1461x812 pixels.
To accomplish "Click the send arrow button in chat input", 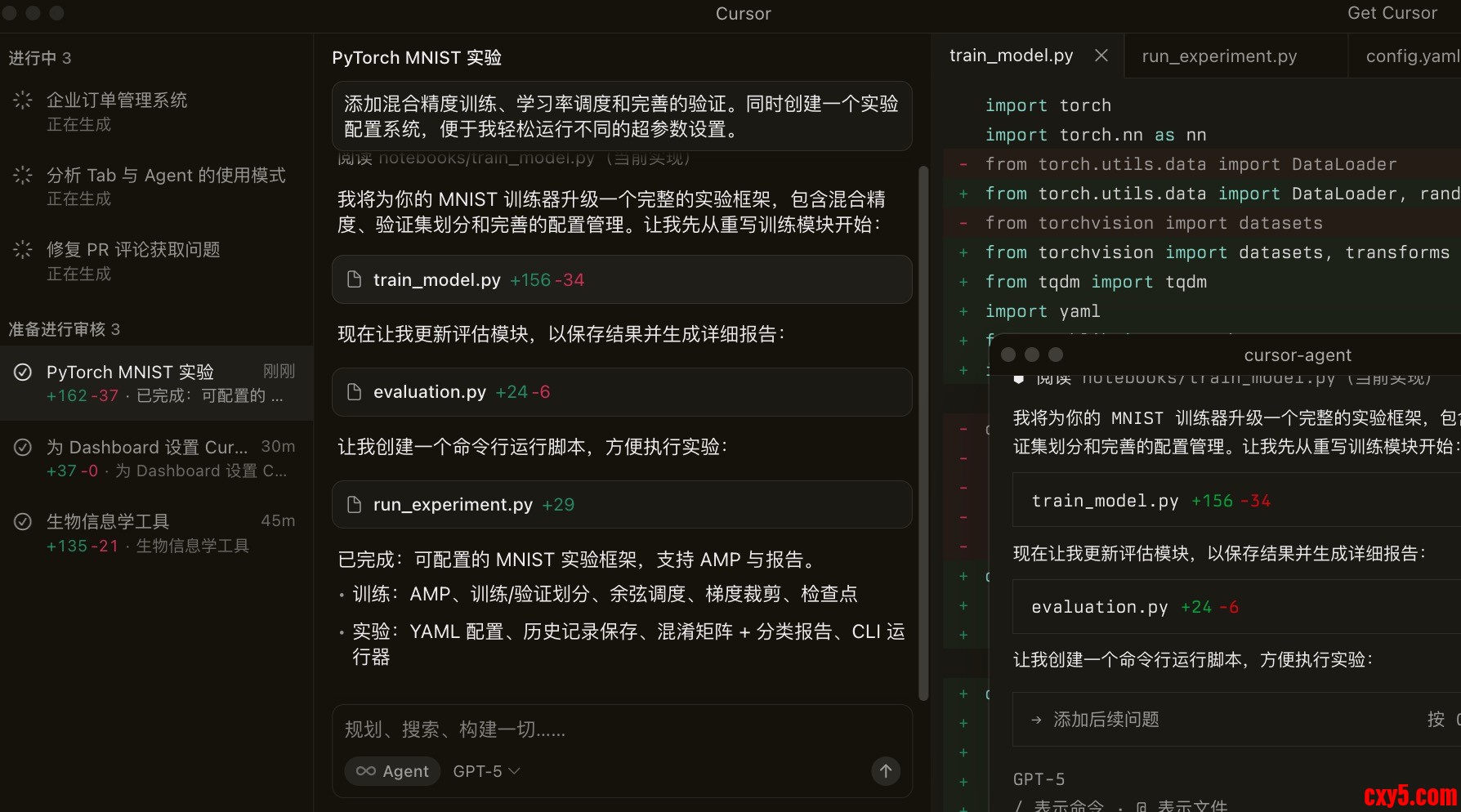I will click(x=885, y=770).
